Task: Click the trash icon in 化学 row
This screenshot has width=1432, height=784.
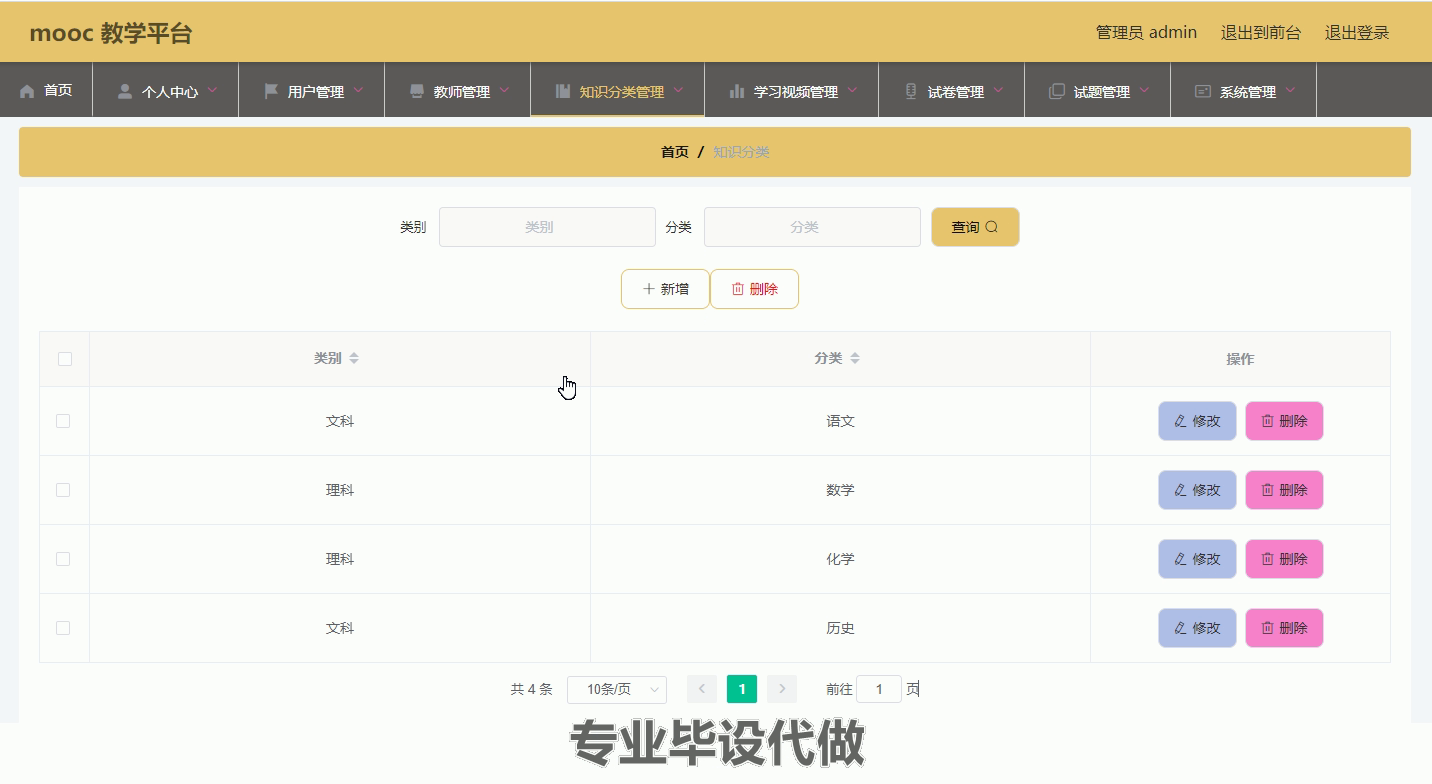Action: pyautogui.click(x=1267, y=559)
